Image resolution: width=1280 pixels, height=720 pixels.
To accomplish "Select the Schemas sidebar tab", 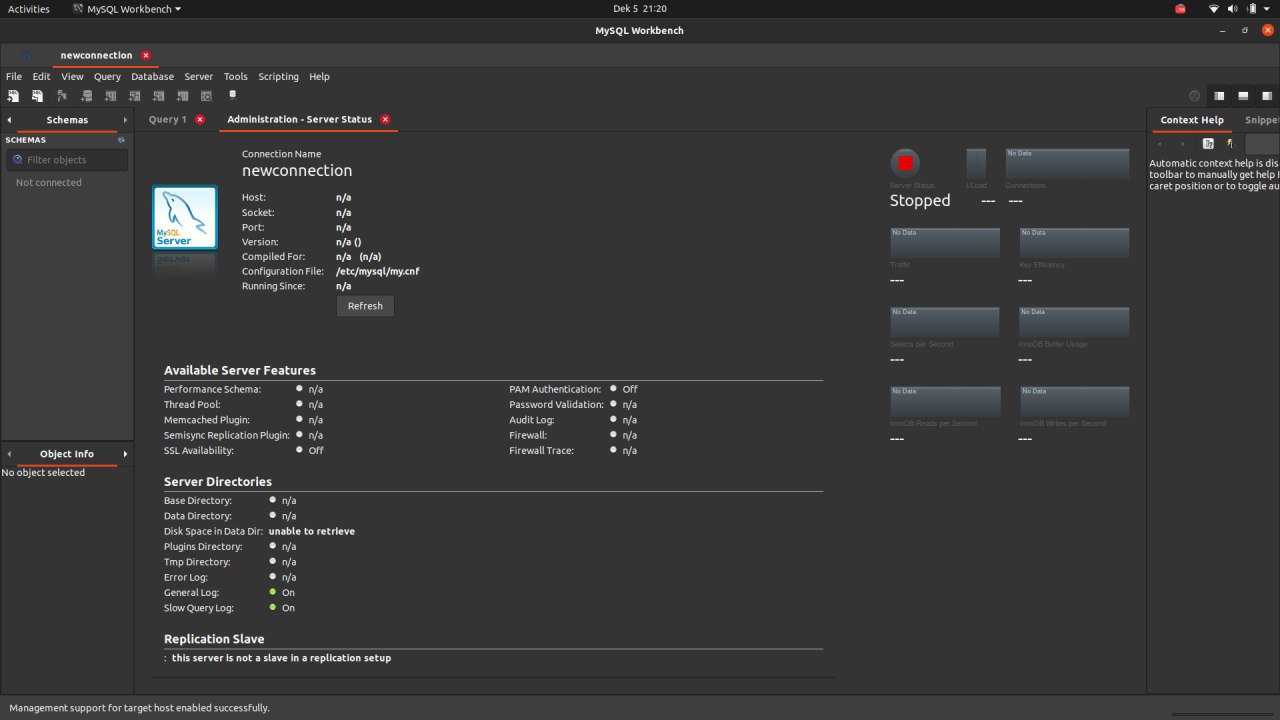I will pyautogui.click(x=67, y=120).
